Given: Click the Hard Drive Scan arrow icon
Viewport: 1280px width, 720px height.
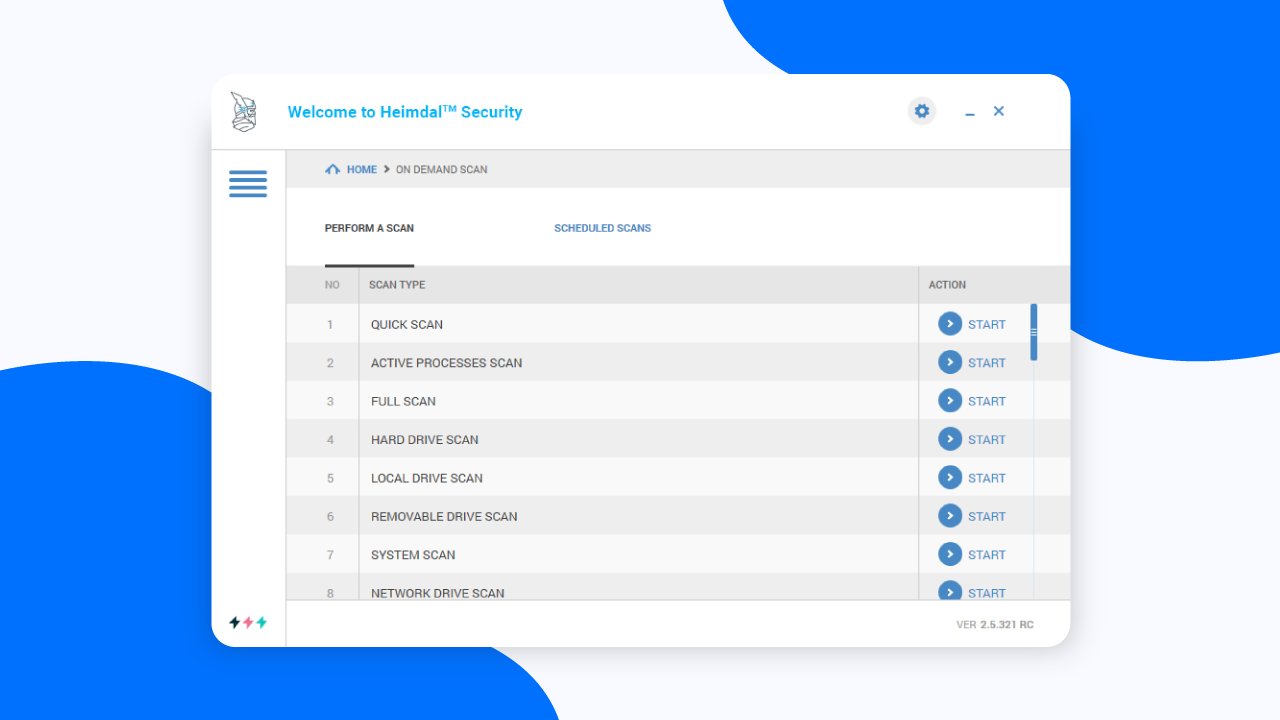Looking at the screenshot, I should tap(950, 439).
